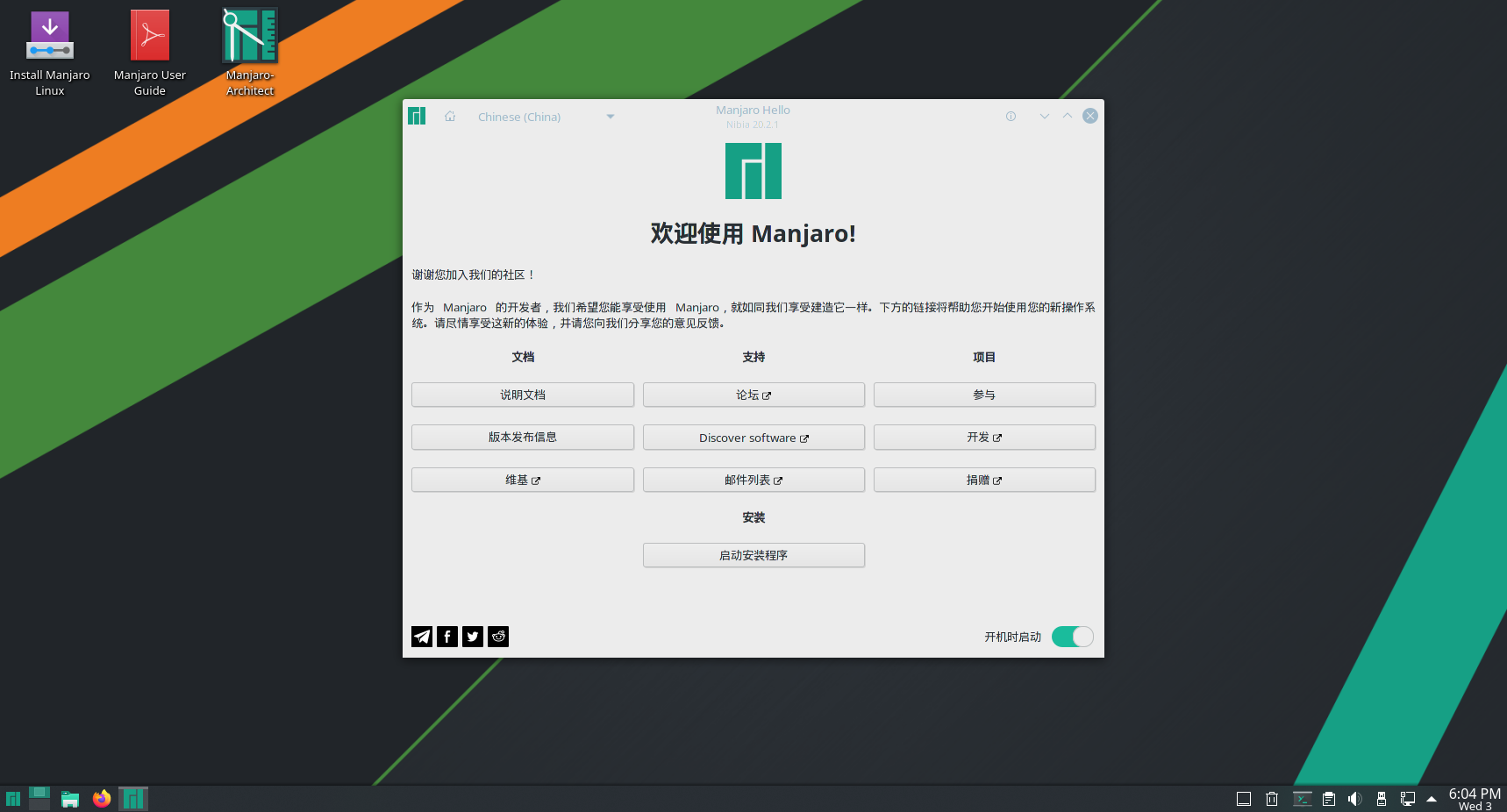Open the 开发 development link button
1507x812 pixels.
984,438
